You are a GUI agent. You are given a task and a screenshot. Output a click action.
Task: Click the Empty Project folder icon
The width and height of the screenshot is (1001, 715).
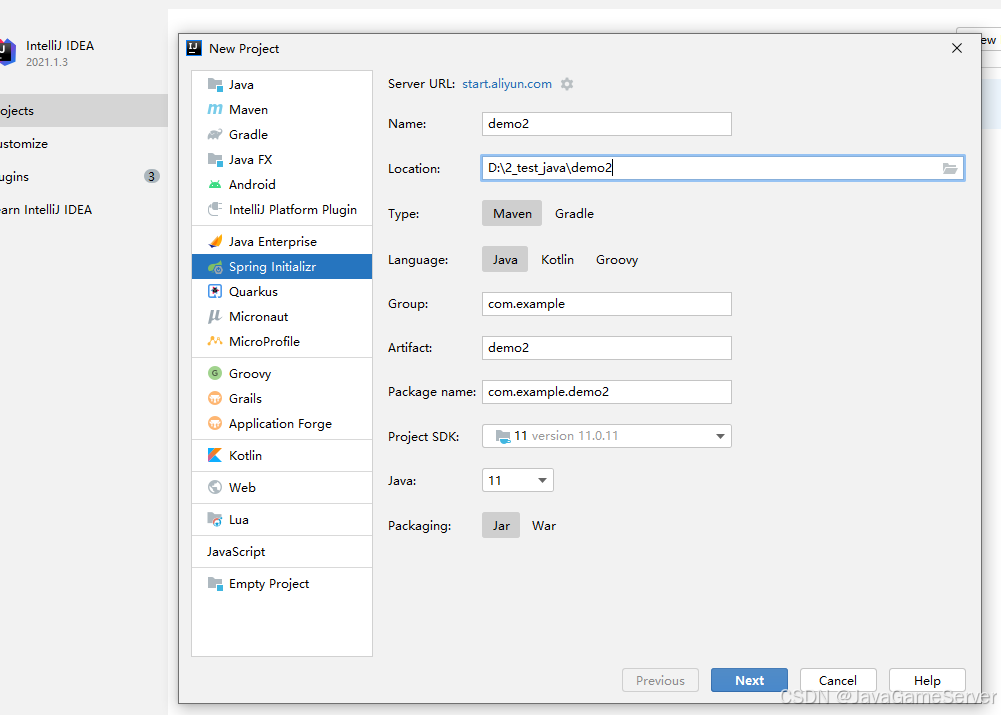click(215, 583)
